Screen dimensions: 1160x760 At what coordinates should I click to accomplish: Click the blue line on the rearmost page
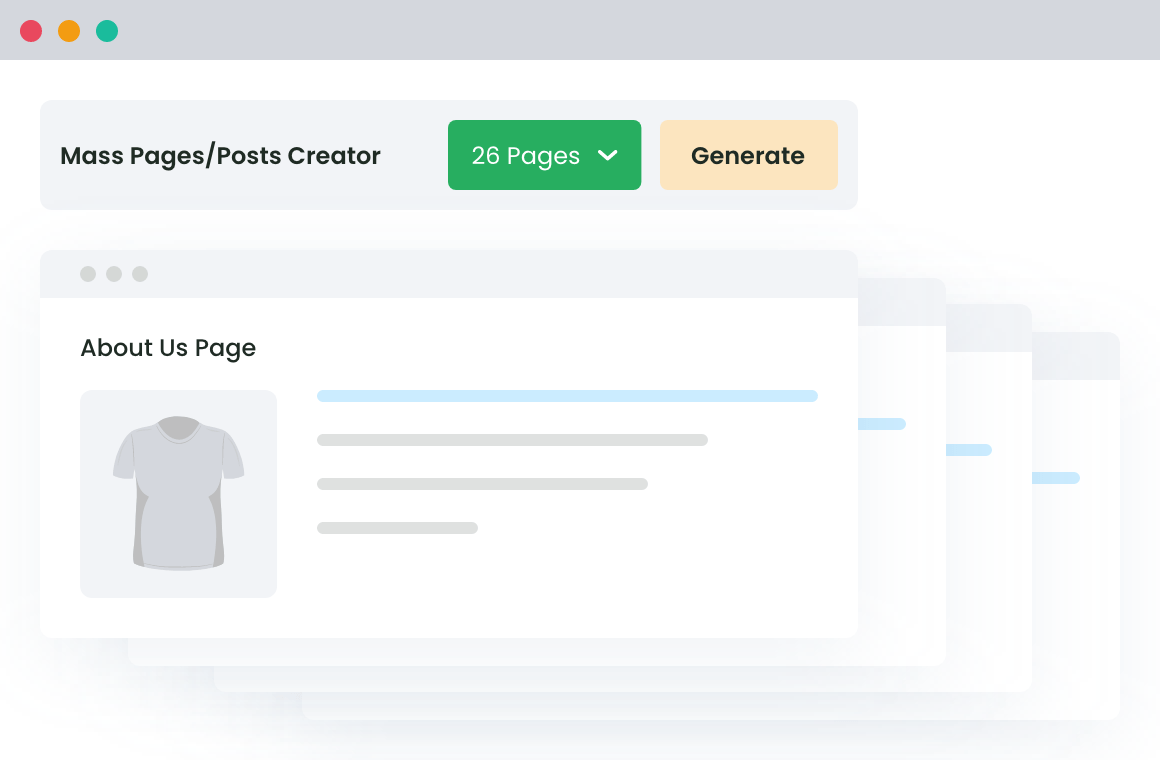(x=1055, y=478)
